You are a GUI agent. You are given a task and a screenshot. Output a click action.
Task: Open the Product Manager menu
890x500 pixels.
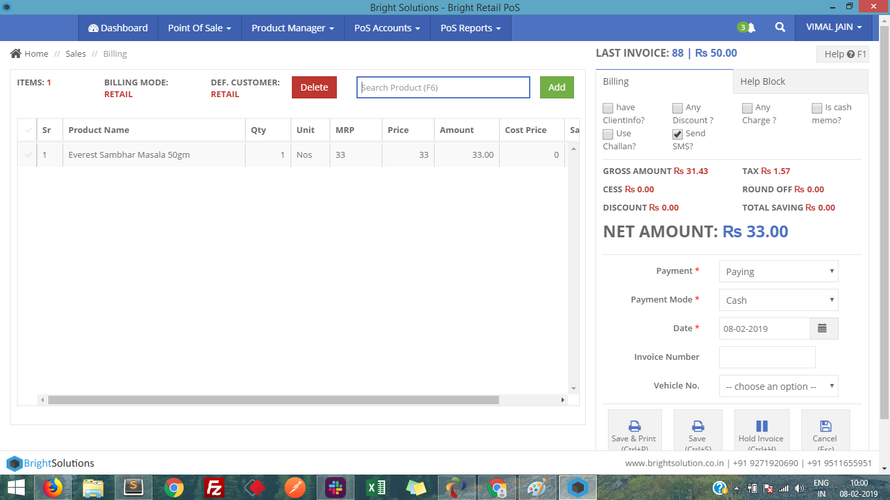pyautogui.click(x=292, y=28)
